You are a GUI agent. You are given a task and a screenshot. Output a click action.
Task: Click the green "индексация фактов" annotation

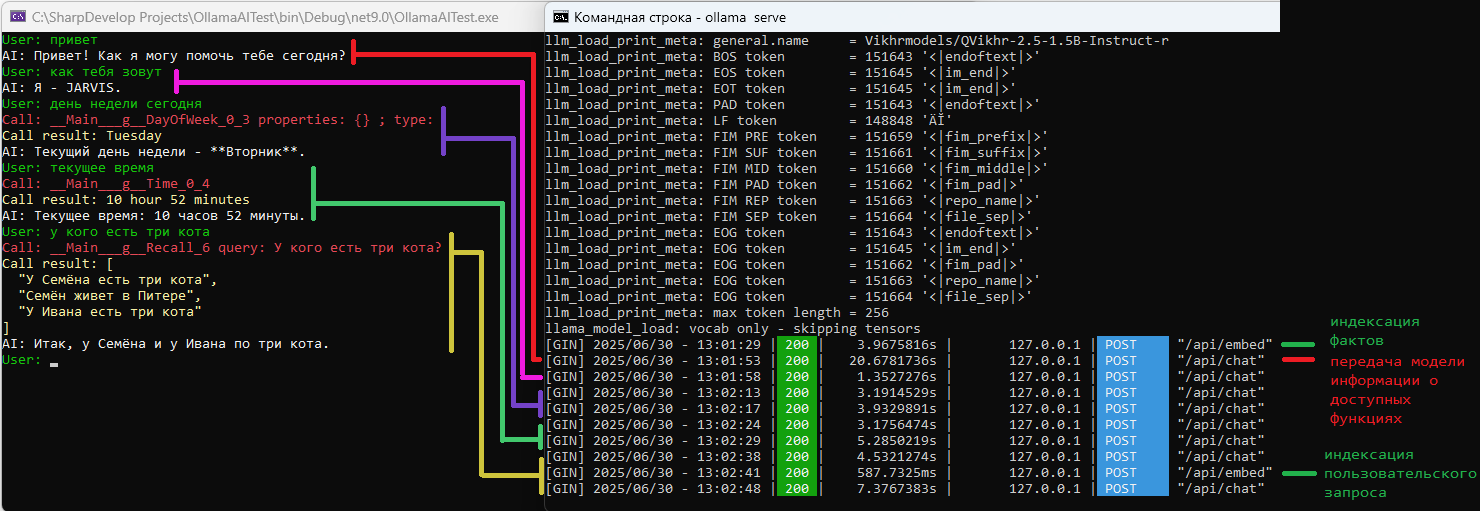[1372, 331]
